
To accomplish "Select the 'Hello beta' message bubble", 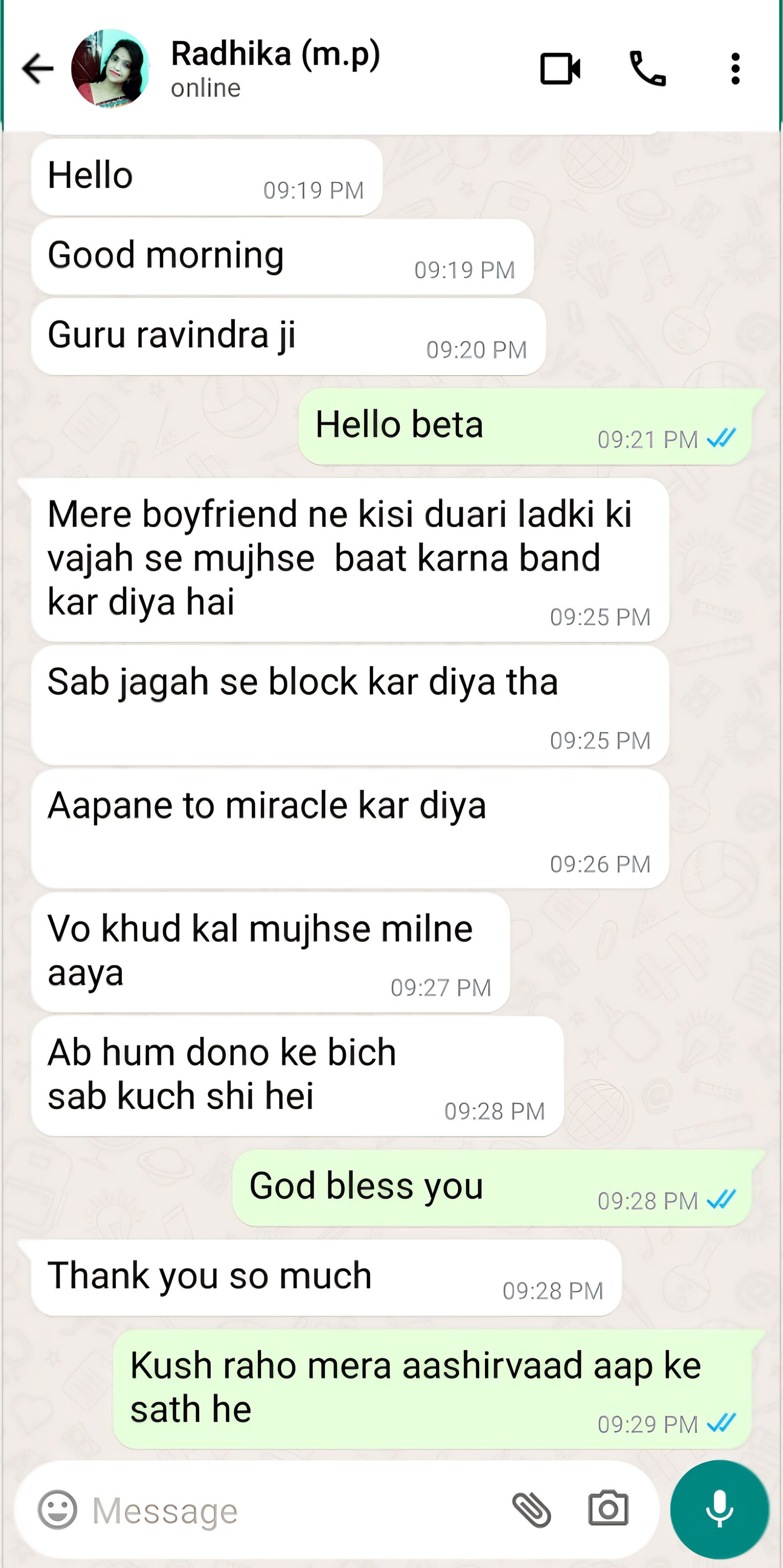I will tap(525, 426).
